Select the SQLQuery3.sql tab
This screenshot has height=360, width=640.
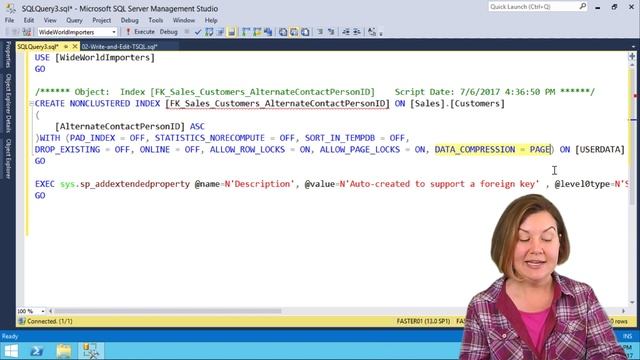click(x=38, y=47)
